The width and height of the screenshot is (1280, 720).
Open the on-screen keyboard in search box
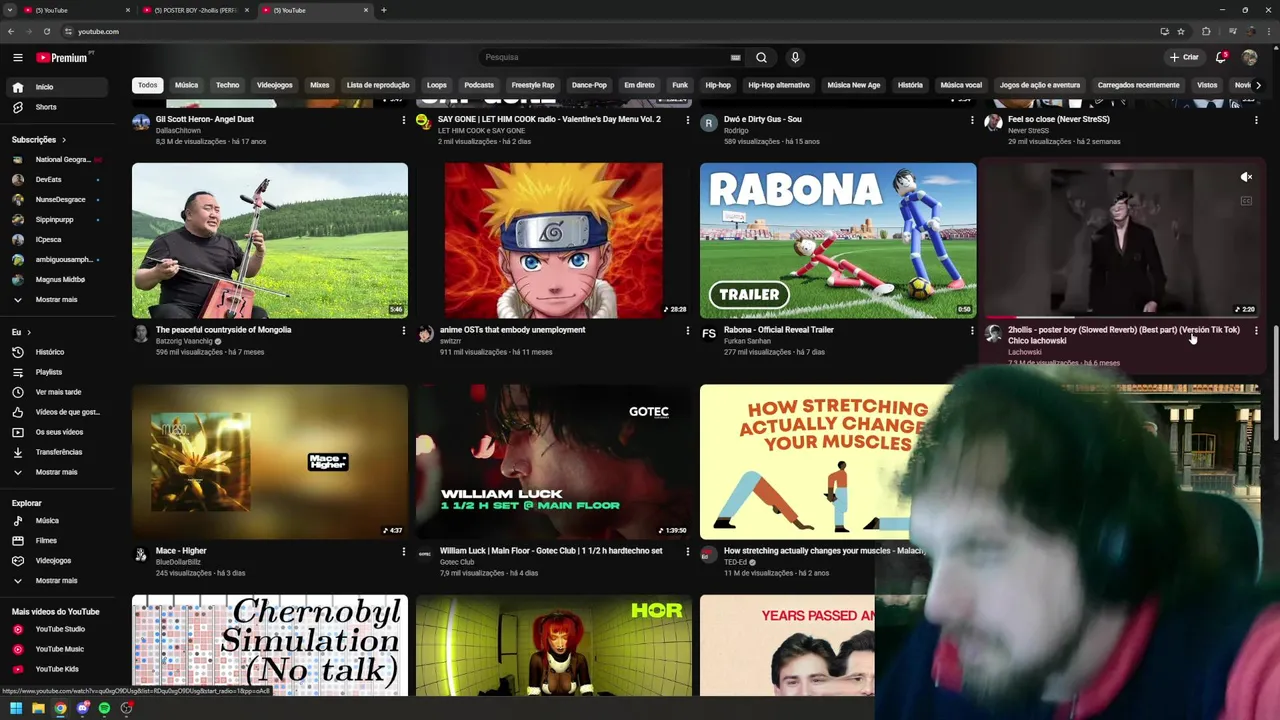click(736, 58)
